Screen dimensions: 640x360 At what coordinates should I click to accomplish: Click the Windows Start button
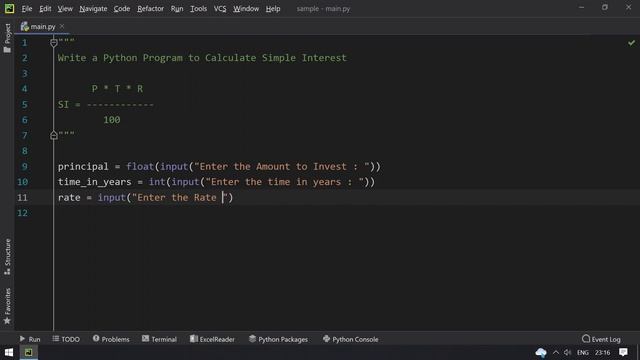(9, 352)
